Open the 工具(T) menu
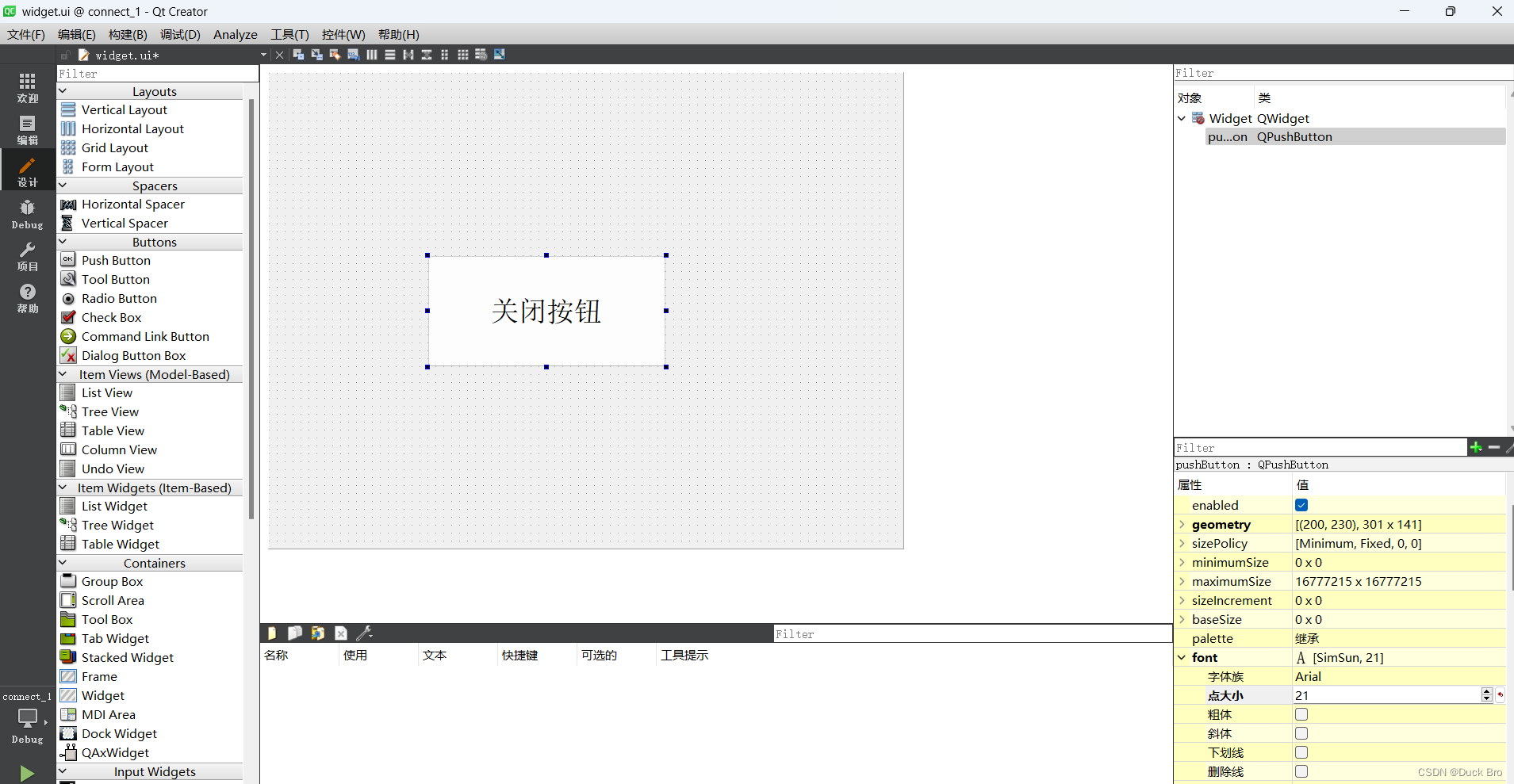This screenshot has width=1514, height=784. coord(289,35)
